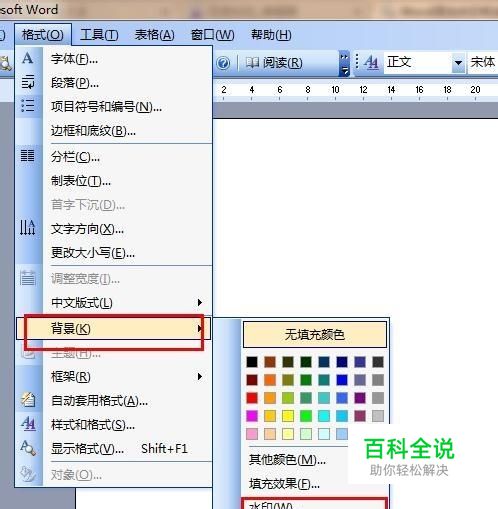Open the 工具(T) menu

99,35
